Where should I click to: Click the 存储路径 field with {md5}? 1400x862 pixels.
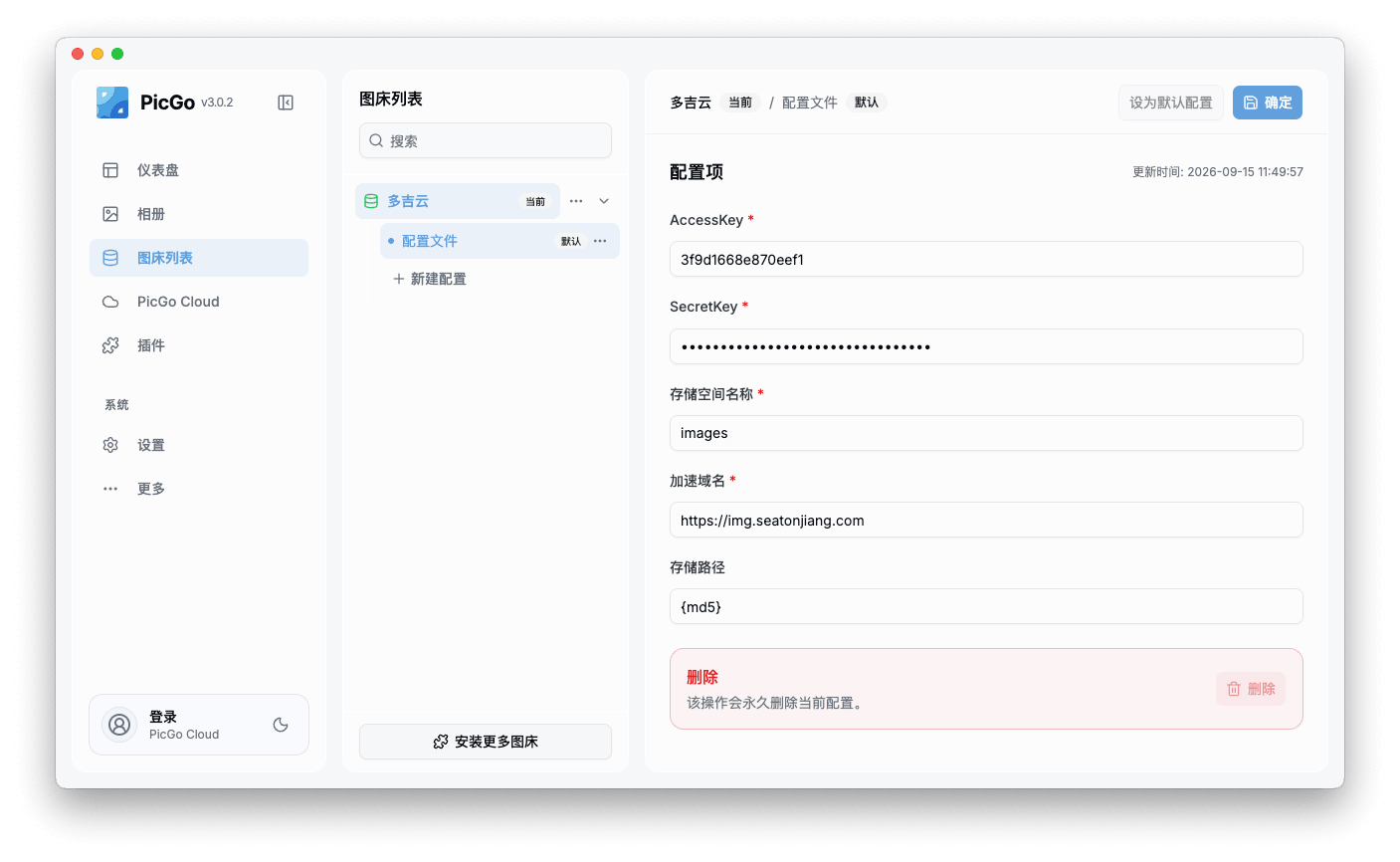pyautogui.click(x=986, y=606)
